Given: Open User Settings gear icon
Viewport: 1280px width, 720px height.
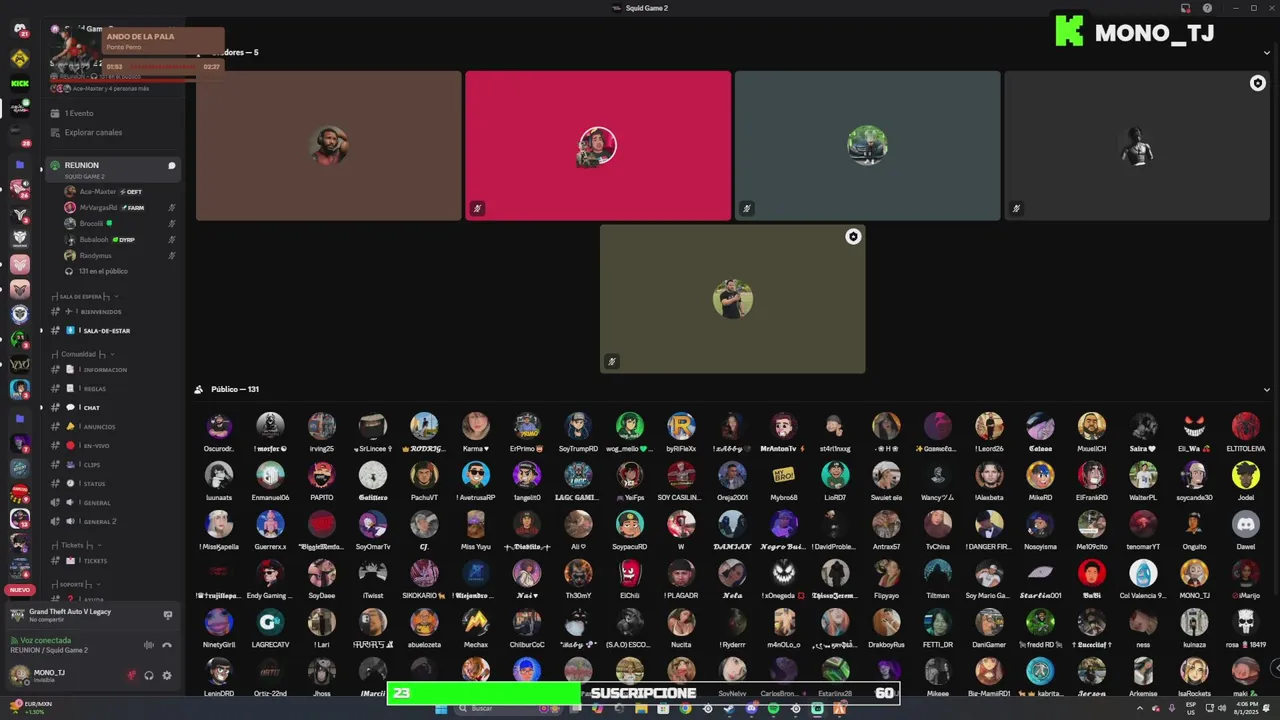Looking at the screenshot, I should (167, 675).
